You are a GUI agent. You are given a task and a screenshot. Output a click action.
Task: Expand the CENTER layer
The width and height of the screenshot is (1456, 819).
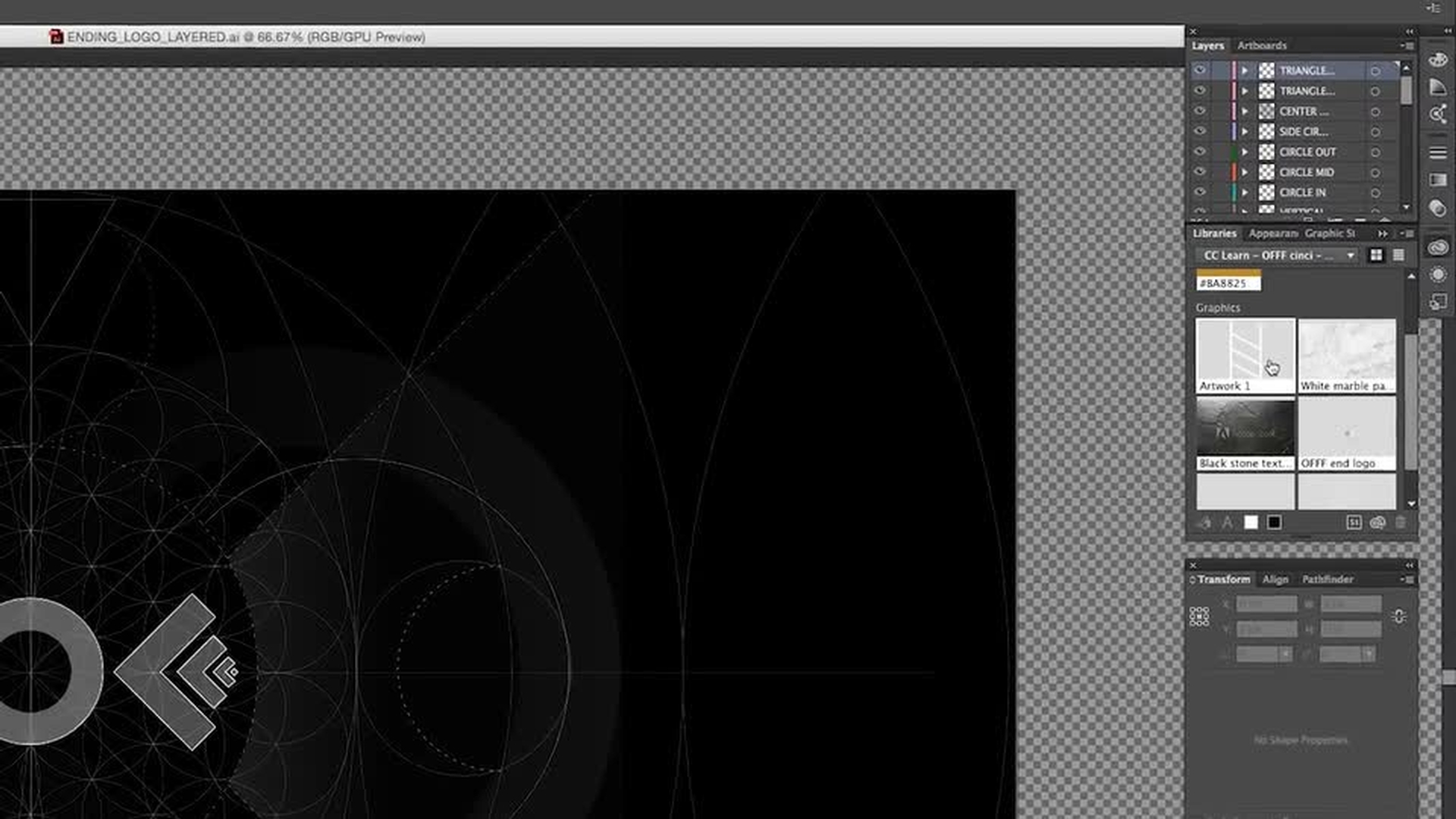pyautogui.click(x=1244, y=111)
